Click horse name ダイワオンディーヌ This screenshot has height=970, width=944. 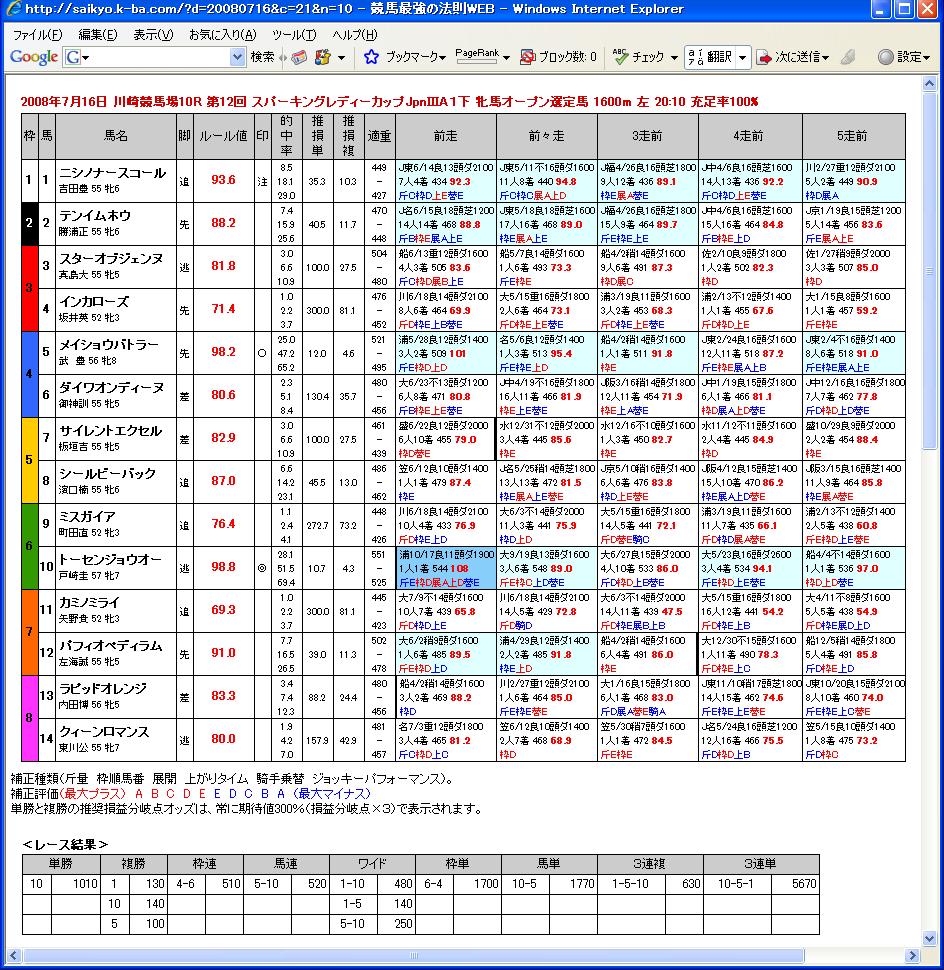[111, 388]
